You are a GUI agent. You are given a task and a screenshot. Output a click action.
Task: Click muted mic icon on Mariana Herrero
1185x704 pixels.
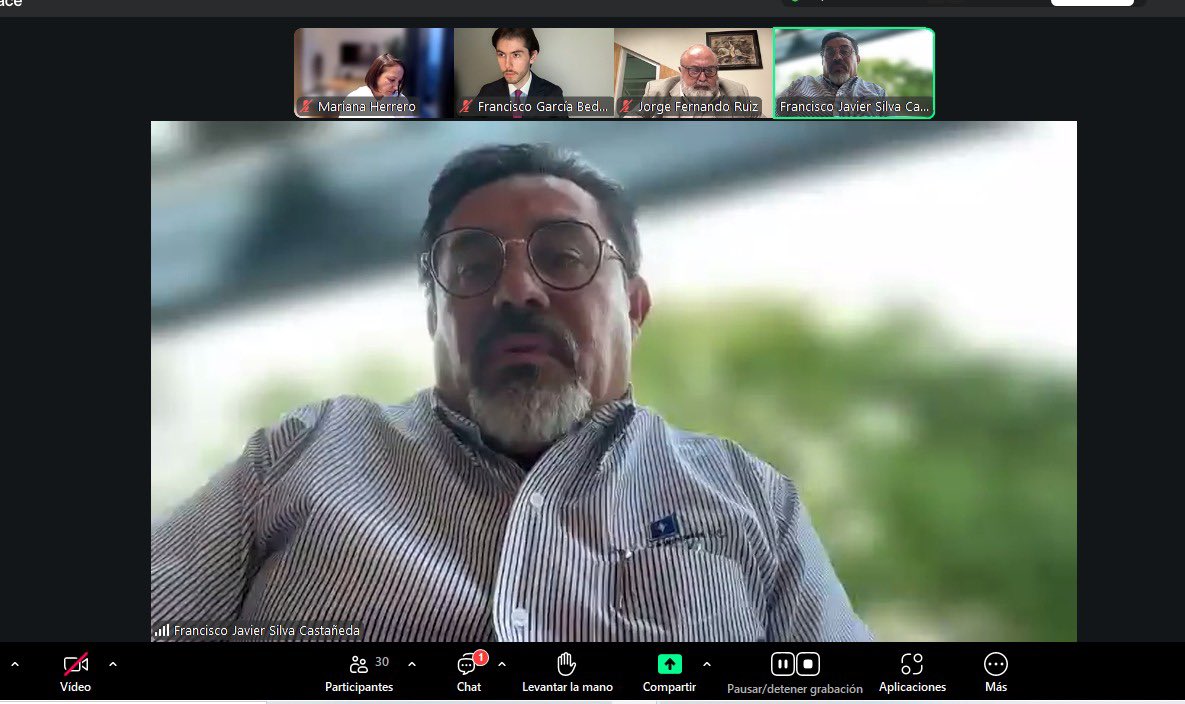306,107
